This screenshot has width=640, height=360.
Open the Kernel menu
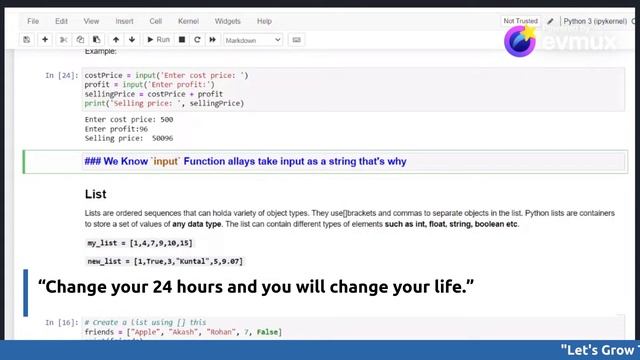click(188, 21)
